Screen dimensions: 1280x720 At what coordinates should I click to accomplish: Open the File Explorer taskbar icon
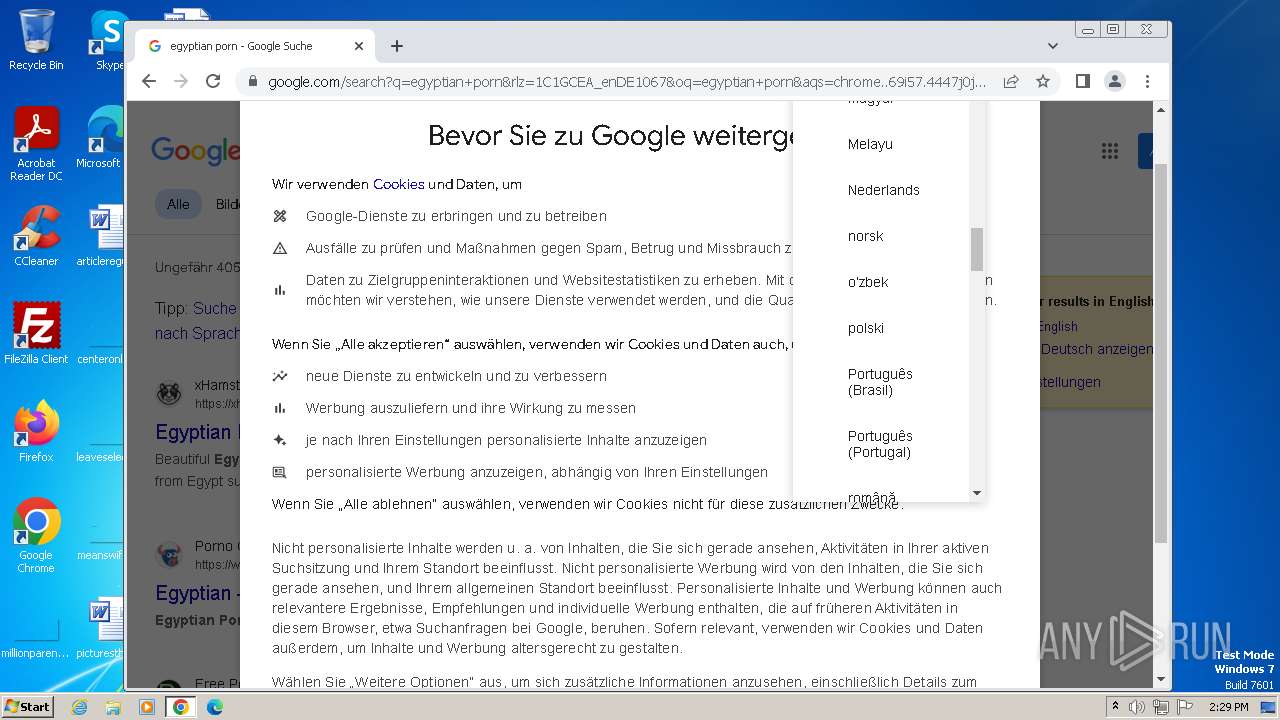(x=113, y=707)
